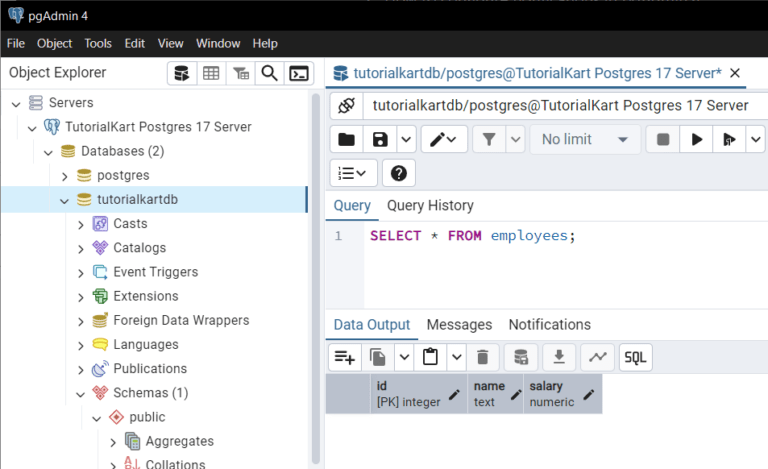
Task: Open the Tools menu
Action: click(x=98, y=44)
